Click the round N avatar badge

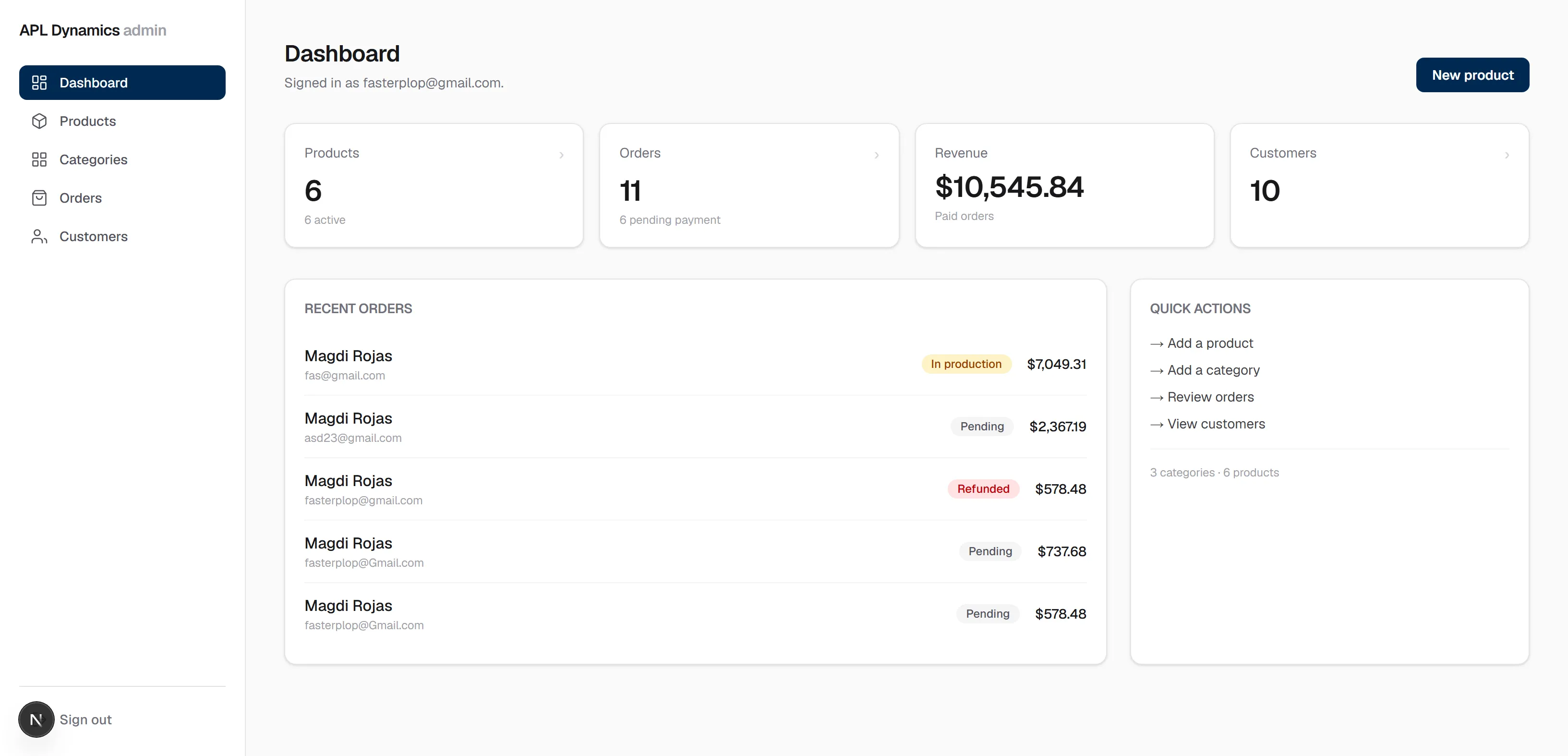click(x=36, y=719)
